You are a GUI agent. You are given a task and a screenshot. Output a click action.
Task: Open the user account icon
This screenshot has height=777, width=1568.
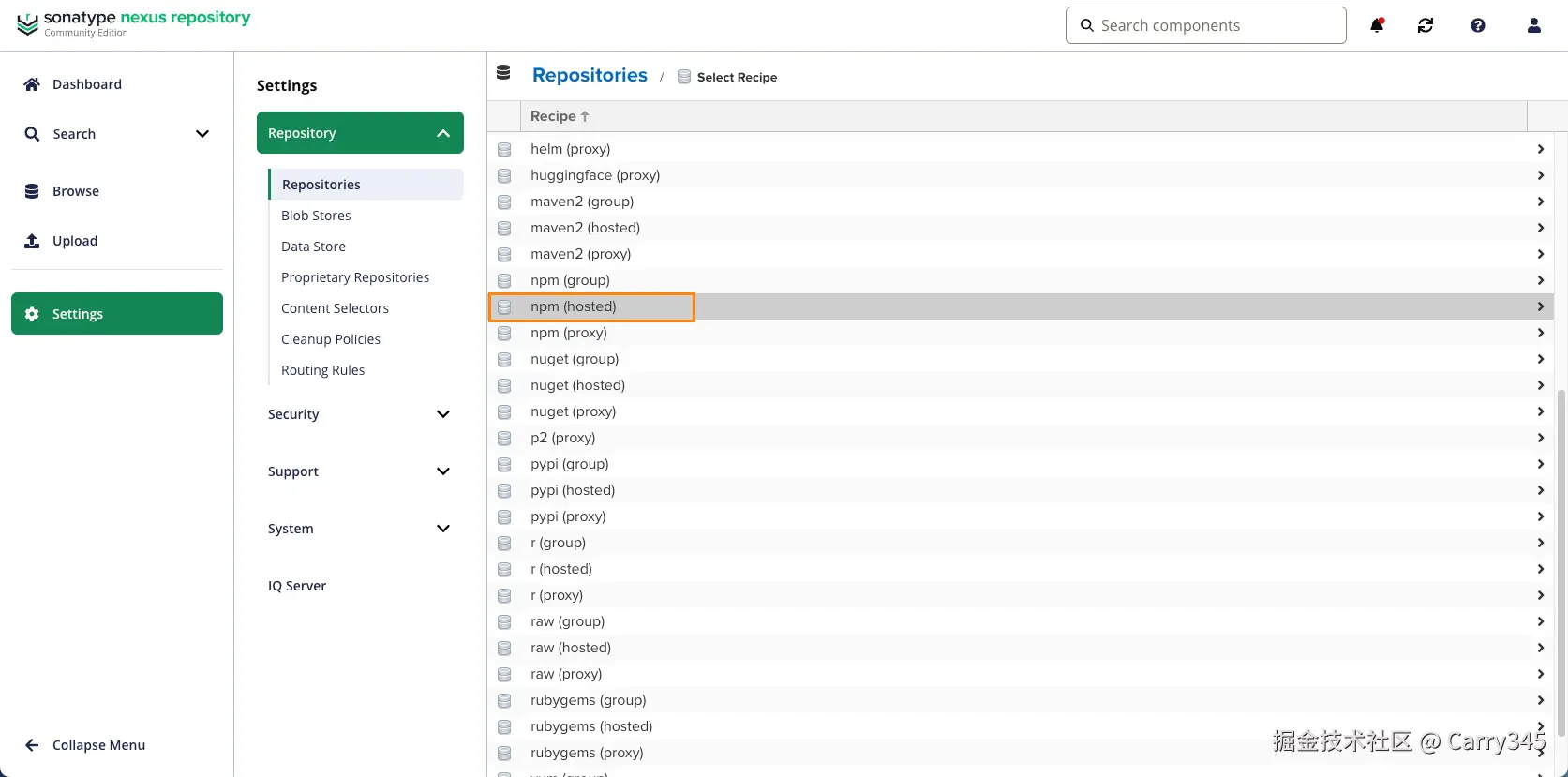coord(1534,25)
